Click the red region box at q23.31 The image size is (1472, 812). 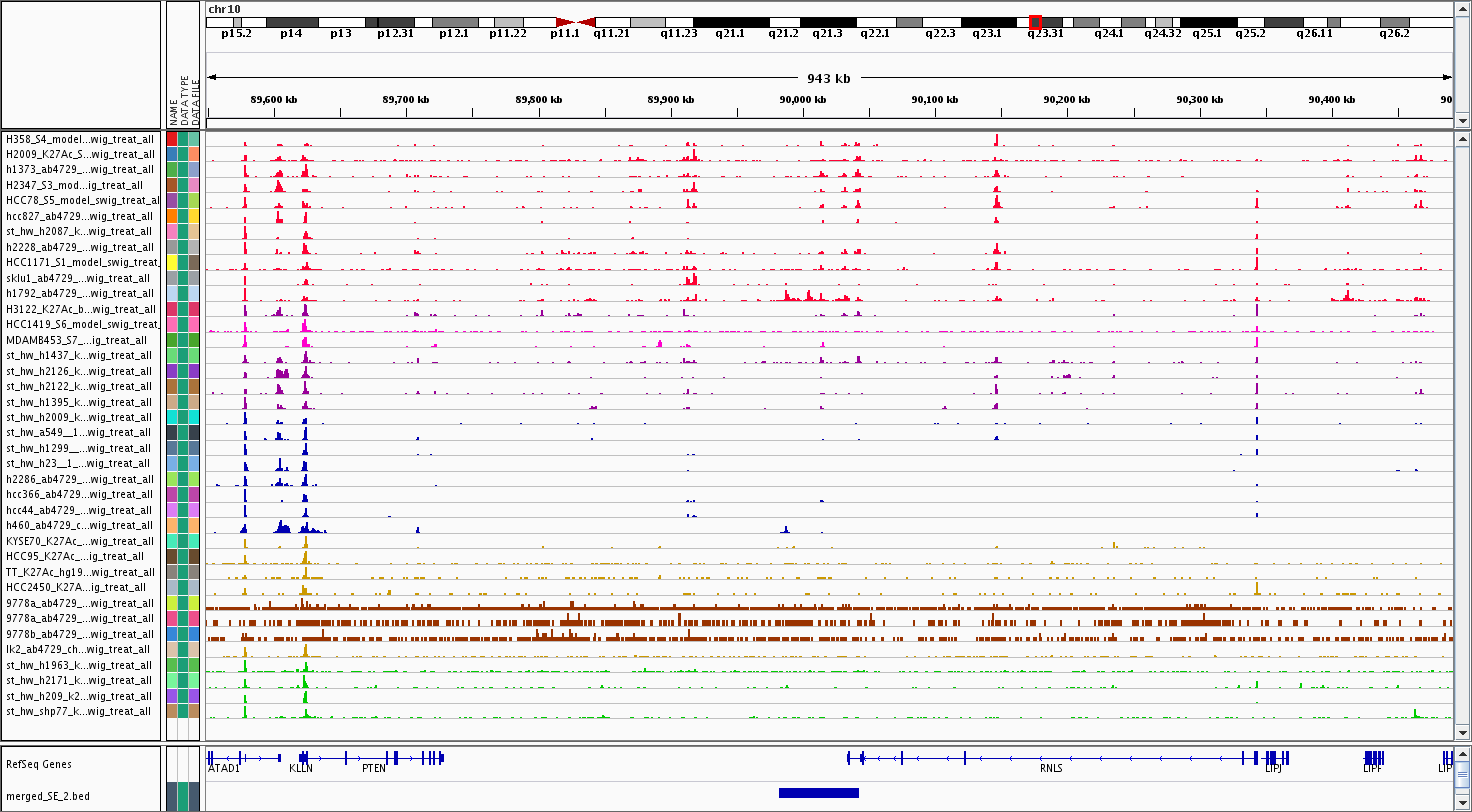[x=1035, y=22]
